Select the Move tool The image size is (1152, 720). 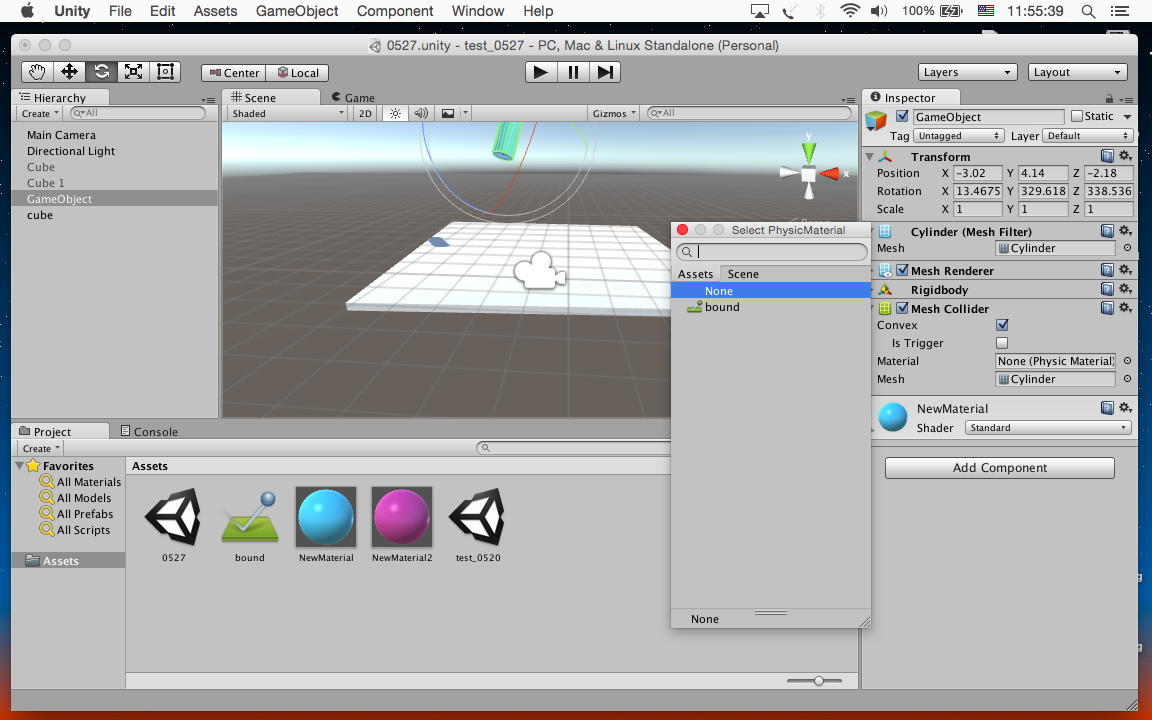[x=69, y=72]
